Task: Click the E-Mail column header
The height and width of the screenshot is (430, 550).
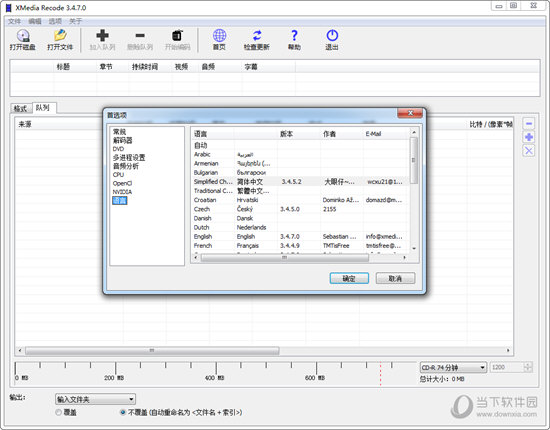Action: (x=386, y=134)
